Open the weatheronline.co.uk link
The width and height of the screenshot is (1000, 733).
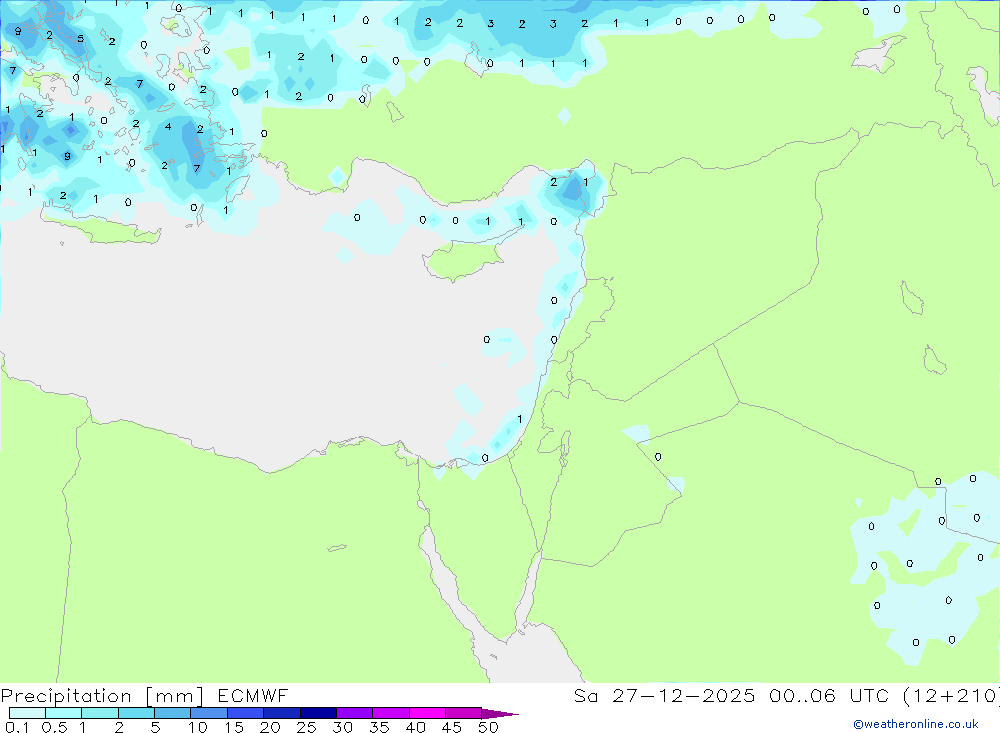(x=916, y=724)
